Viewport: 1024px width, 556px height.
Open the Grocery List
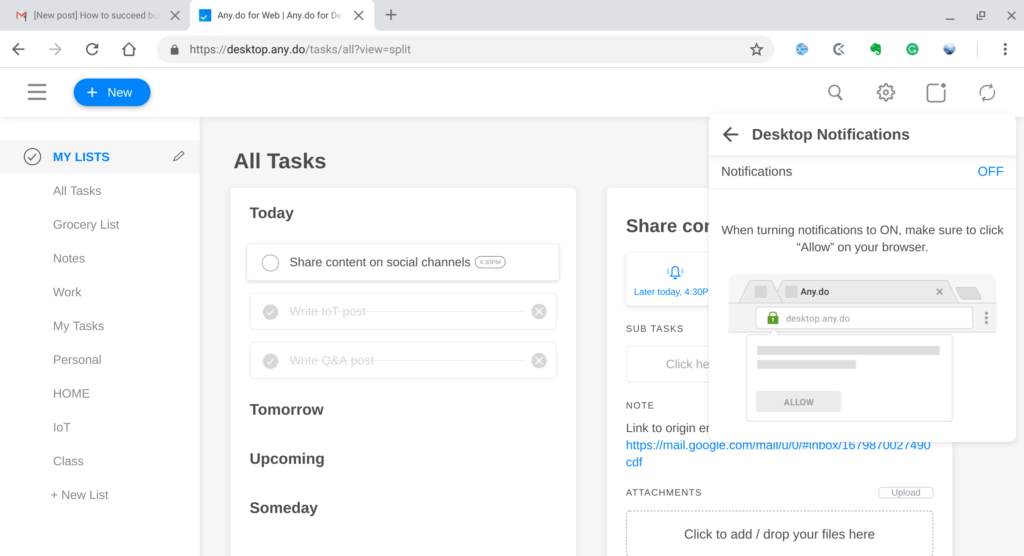tap(86, 225)
